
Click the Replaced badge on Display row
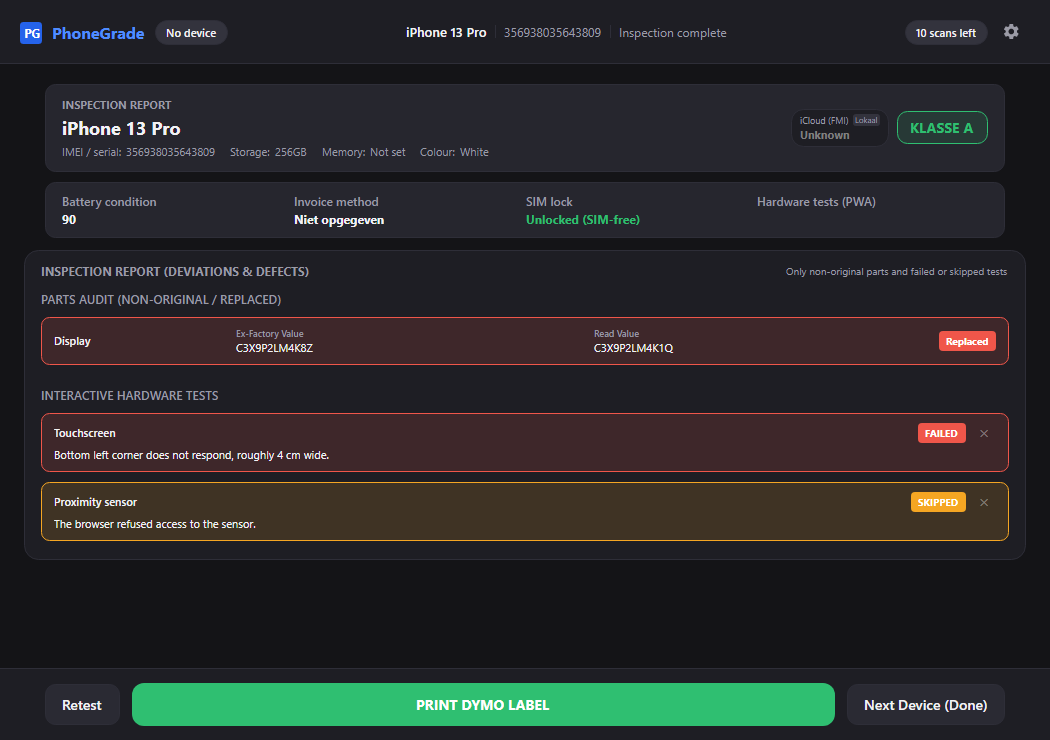pyautogui.click(x=966, y=342)
